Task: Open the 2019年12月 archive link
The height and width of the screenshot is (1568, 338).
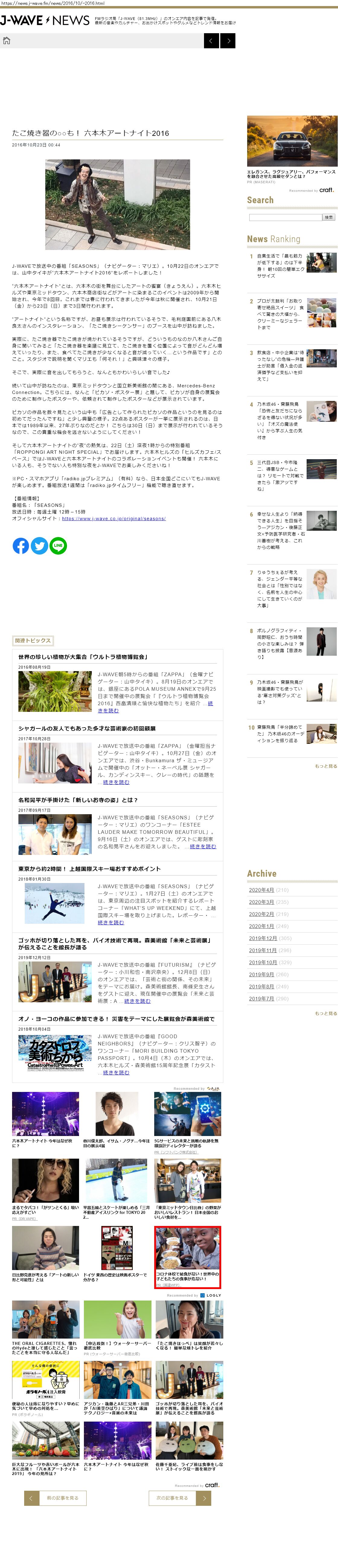Action: tap(263, 938)
